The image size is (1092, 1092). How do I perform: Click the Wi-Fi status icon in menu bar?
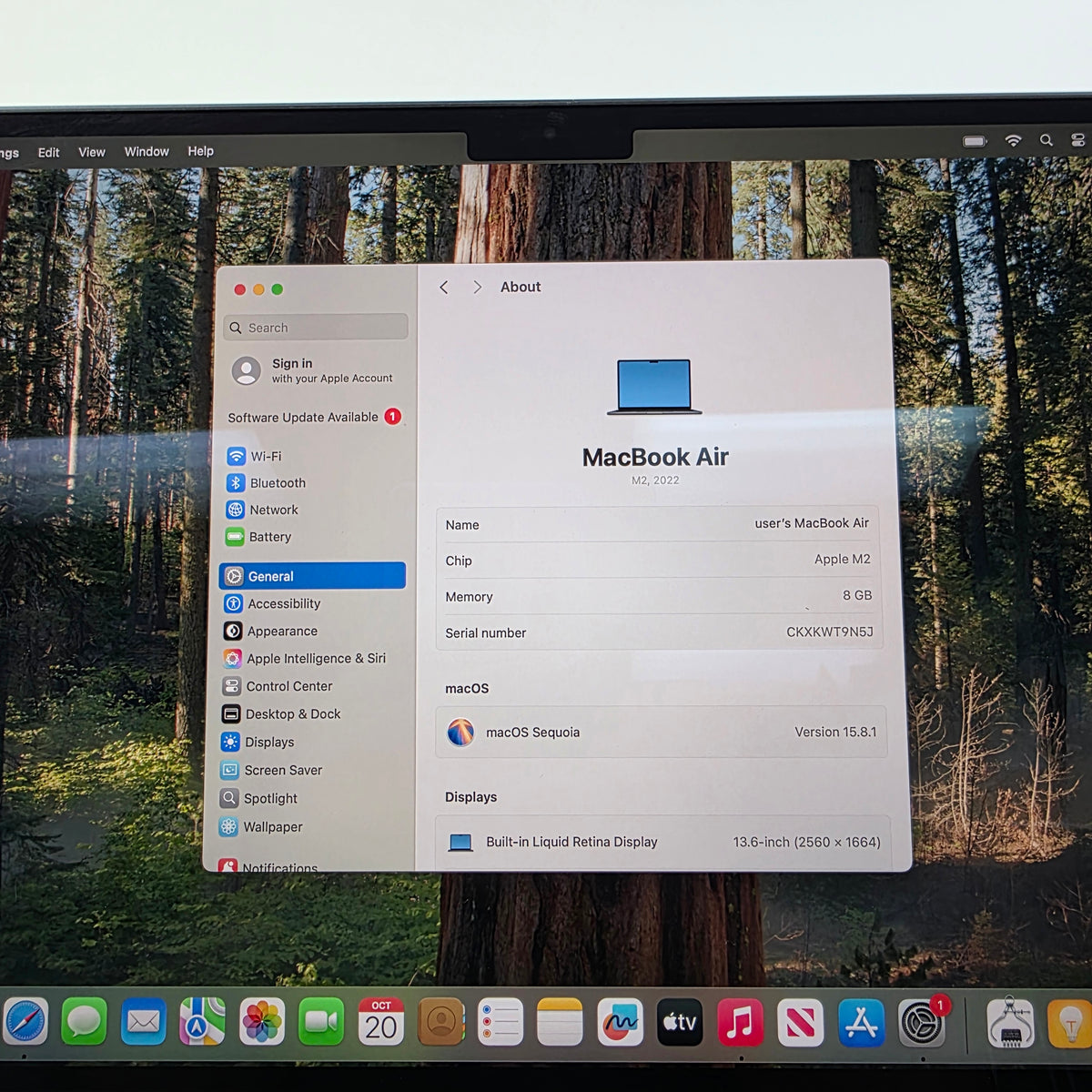pyautogui.click(x=1013, y=140)
